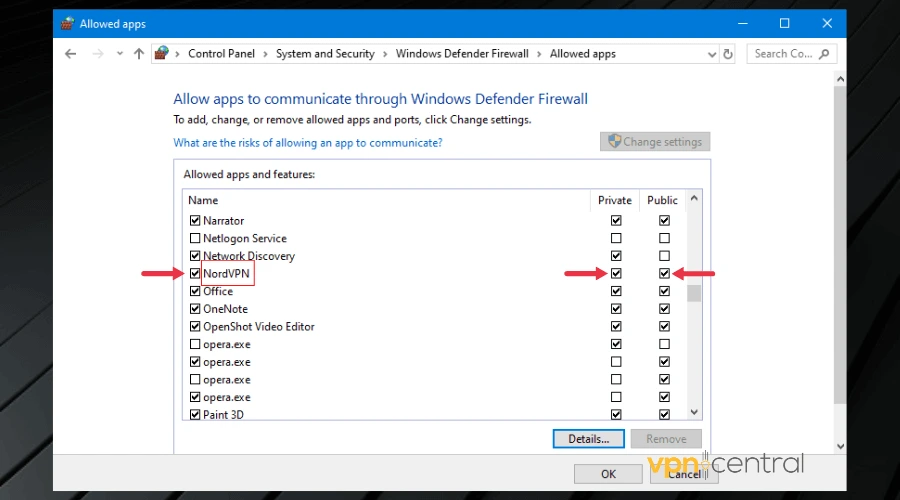The height and width of the screenshot is (500, 900).
Task: Click the Search Control Panel field
Action: pos(783,54)
